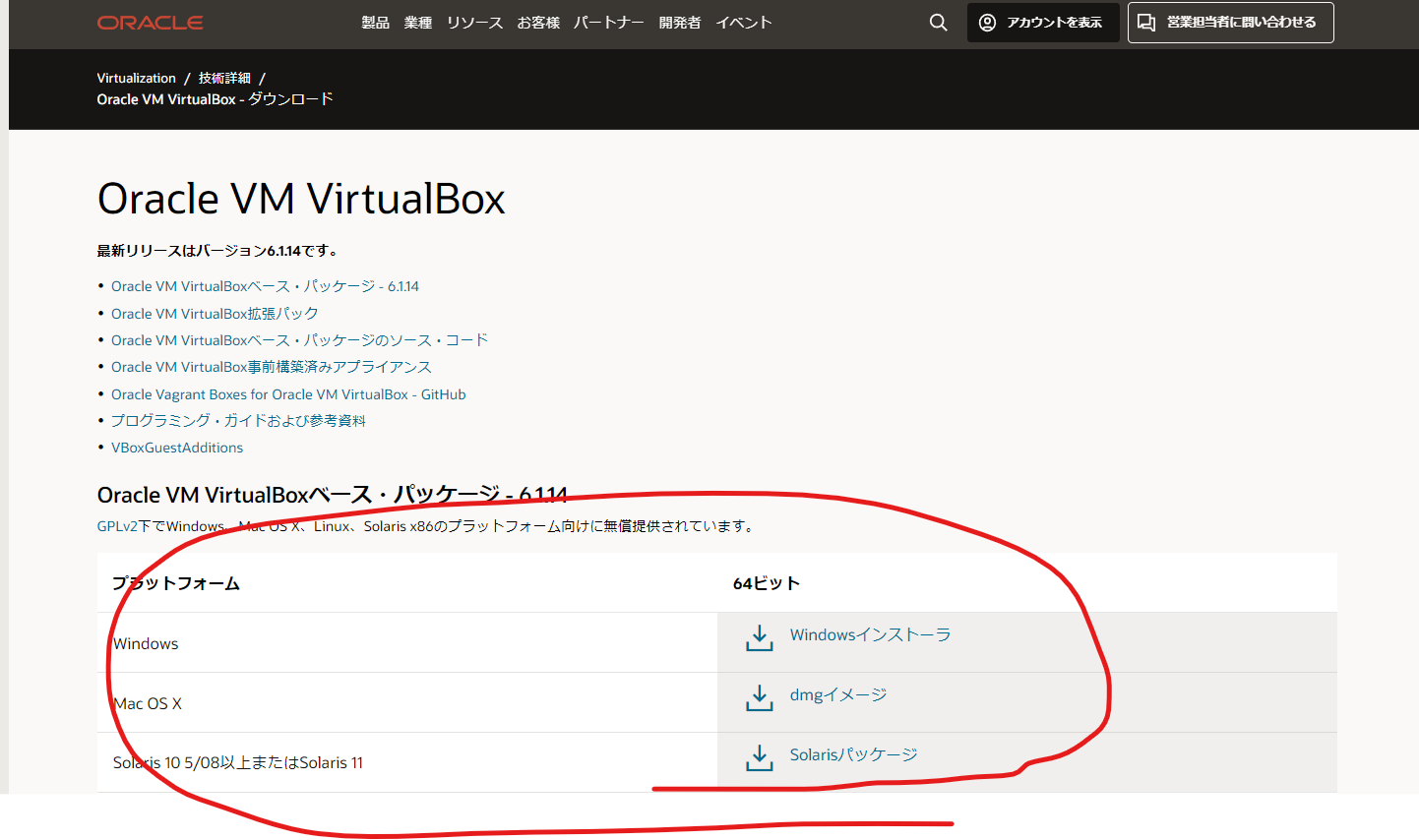The width and height of the screenshot is (1419, 840).
Task: Open ベース・パッケージのソース・コード link
Action: pos(299,340)
